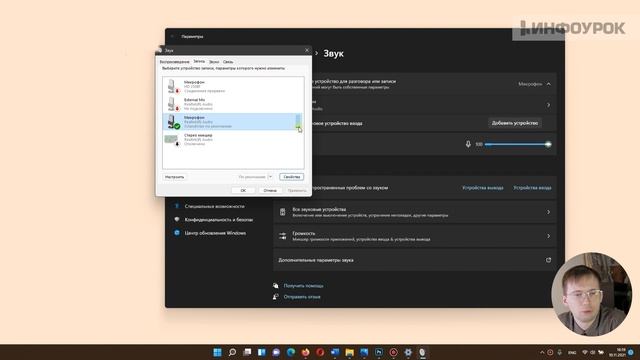Image resolution: width=640 pixels, height=360 pixels.
Task: Open Центр обновления Windows in sidebar
Action: click(x=215, y=233)
